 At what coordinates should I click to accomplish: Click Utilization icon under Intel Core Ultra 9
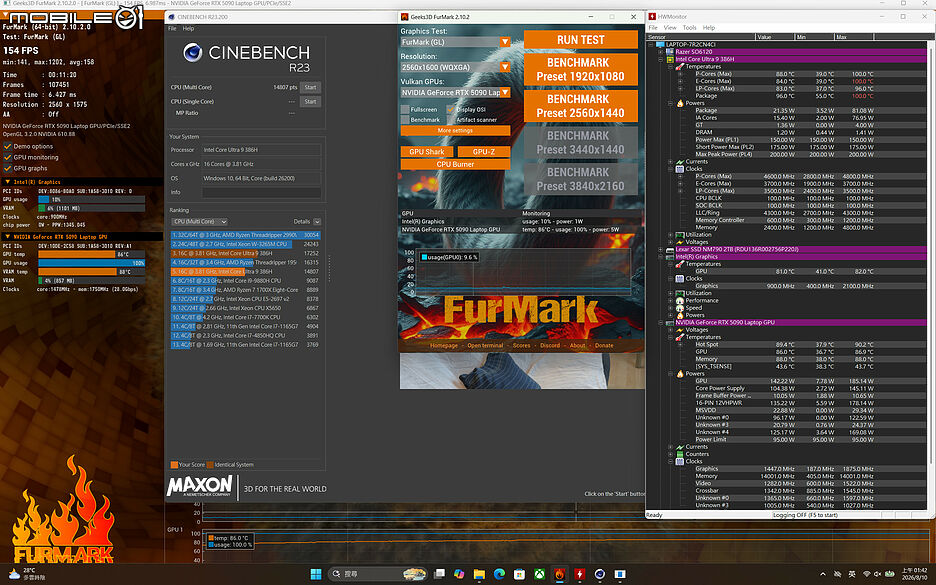point(679,235)
